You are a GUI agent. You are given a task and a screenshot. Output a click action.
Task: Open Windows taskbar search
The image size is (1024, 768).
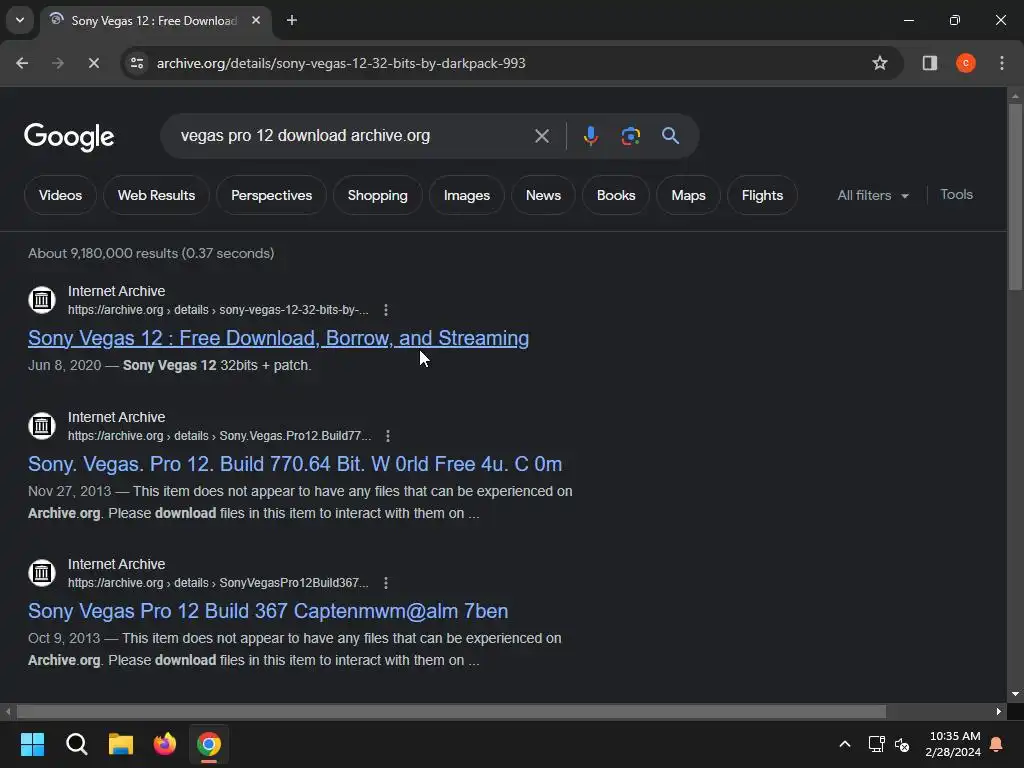coord(76,744)
